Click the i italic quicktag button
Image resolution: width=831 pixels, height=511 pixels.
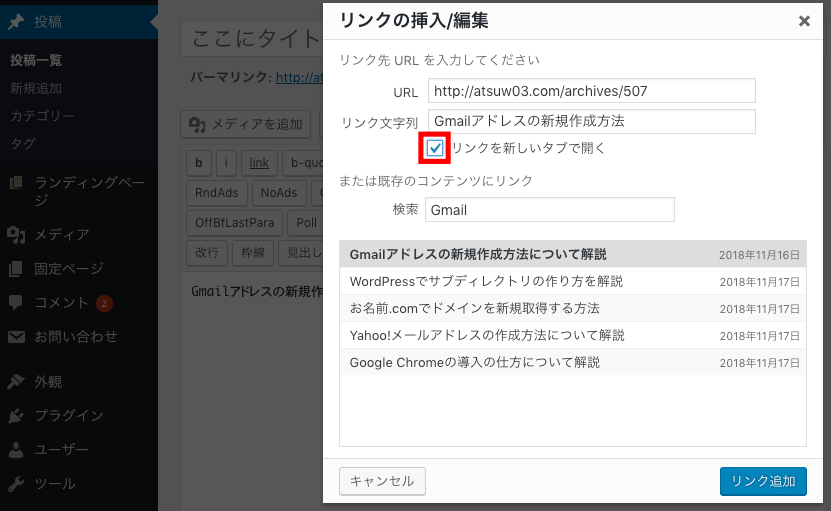226,163
